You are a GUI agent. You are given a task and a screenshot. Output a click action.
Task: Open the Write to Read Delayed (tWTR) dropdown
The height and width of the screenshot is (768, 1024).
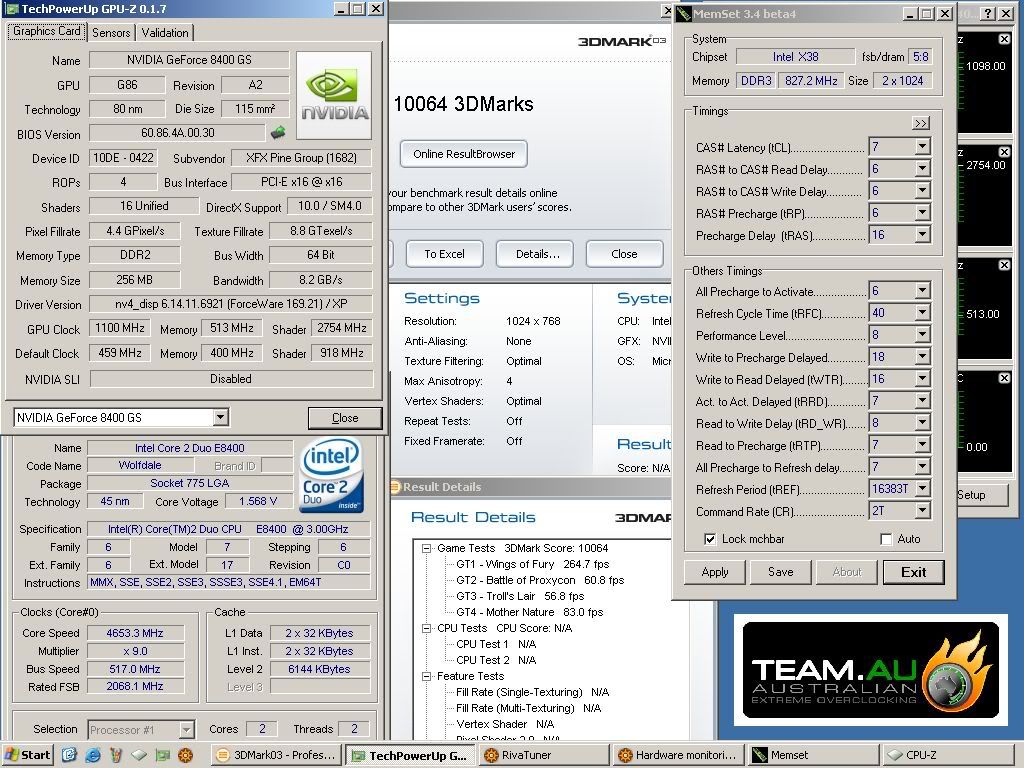[922, 379]
